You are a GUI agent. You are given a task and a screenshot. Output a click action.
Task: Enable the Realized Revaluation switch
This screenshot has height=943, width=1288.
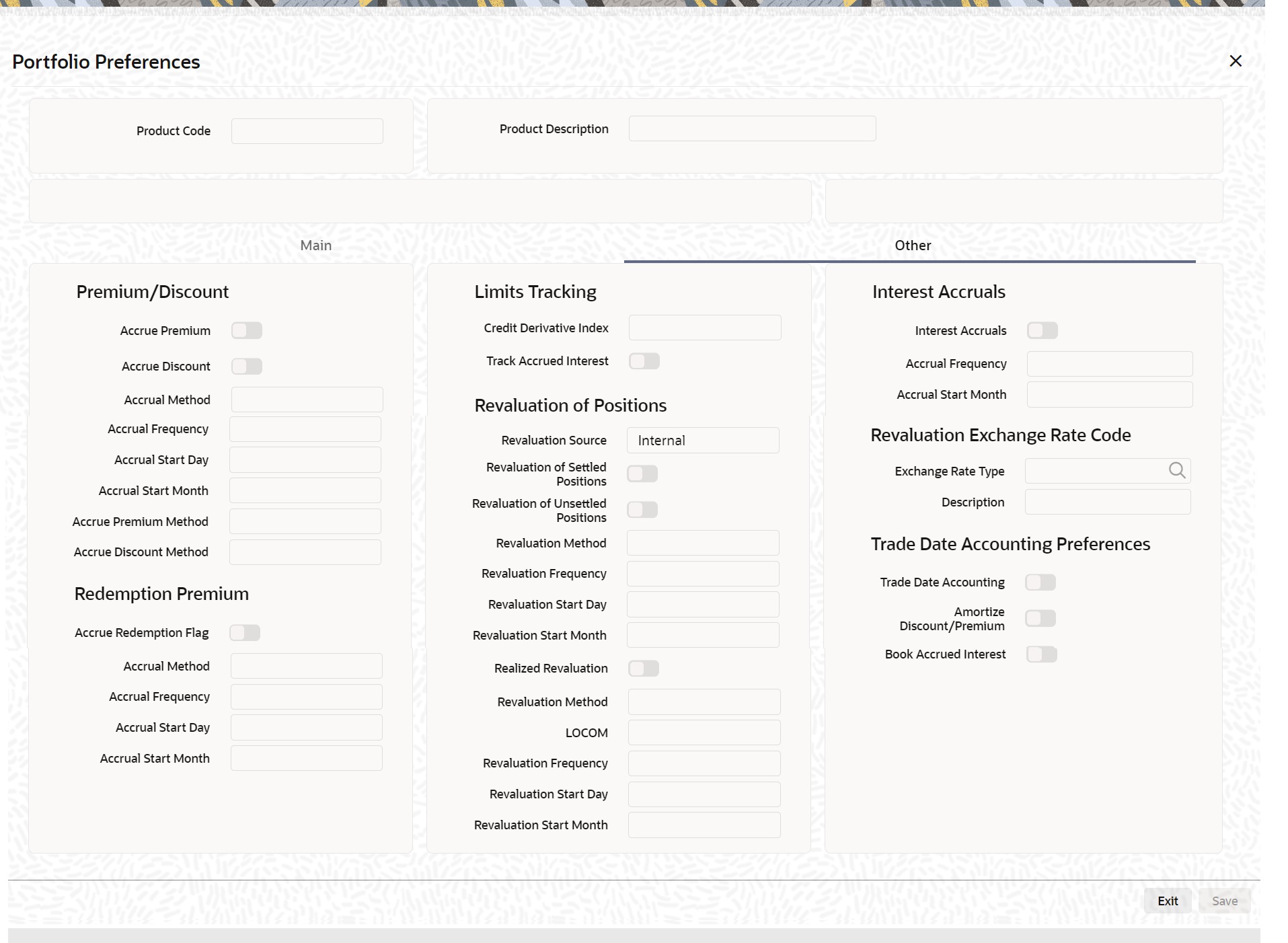click(644, 668)
